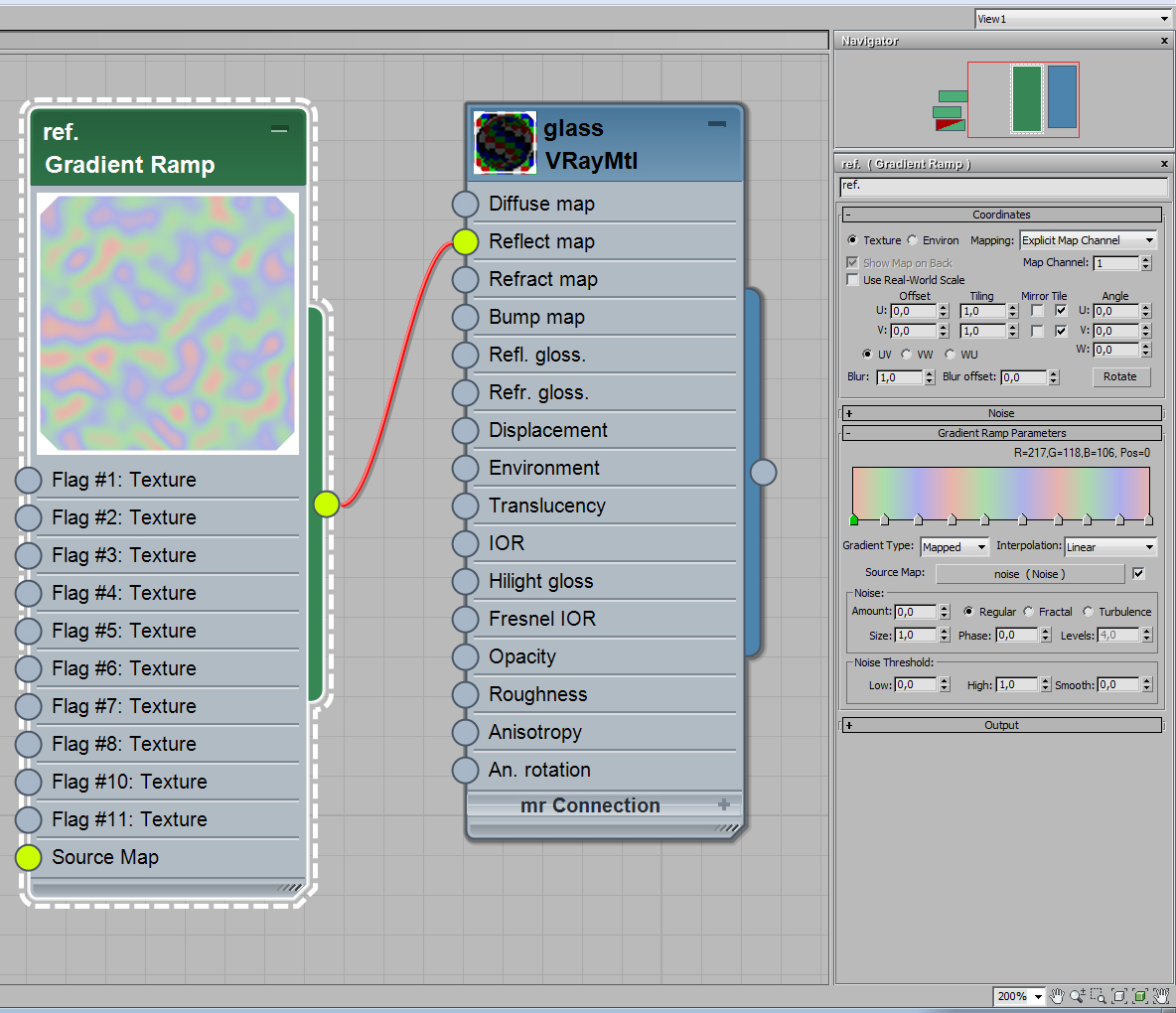Click the Flag #11 Texture socket
The width and height of the screenshot is (1176, 1013).
(x=29, y=819)
